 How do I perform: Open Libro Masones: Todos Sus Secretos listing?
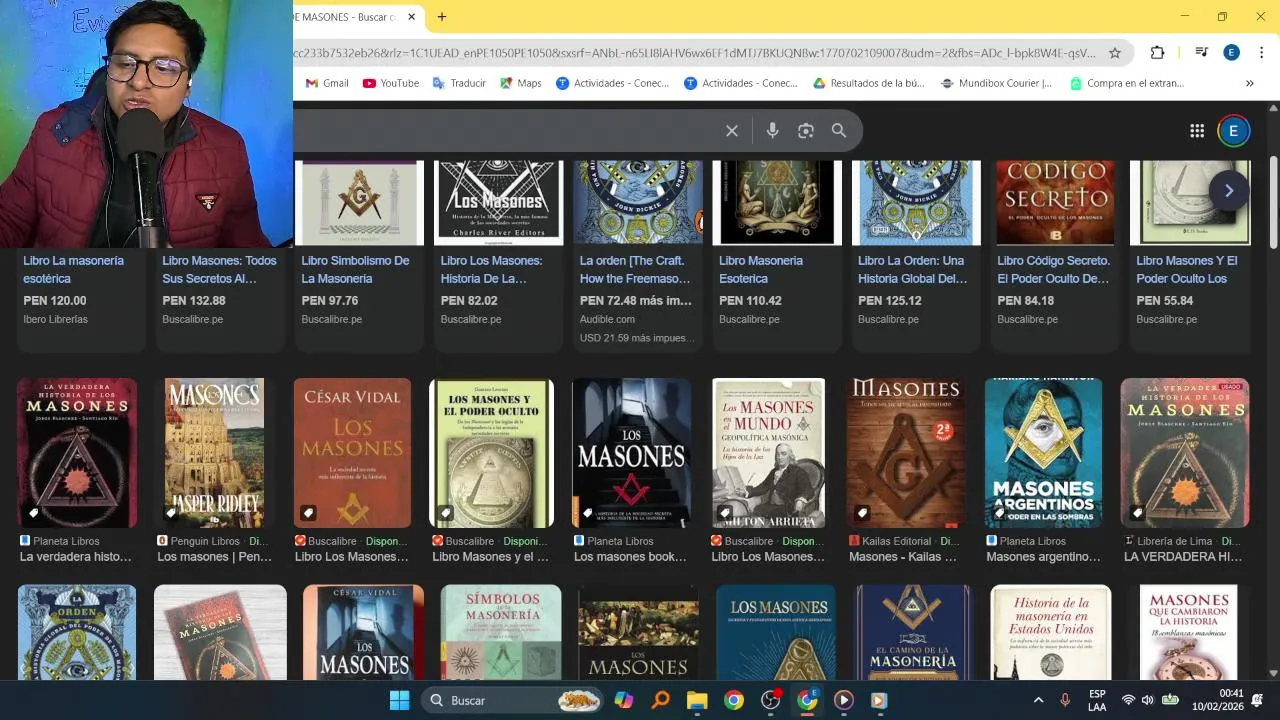tap(219, 270)
